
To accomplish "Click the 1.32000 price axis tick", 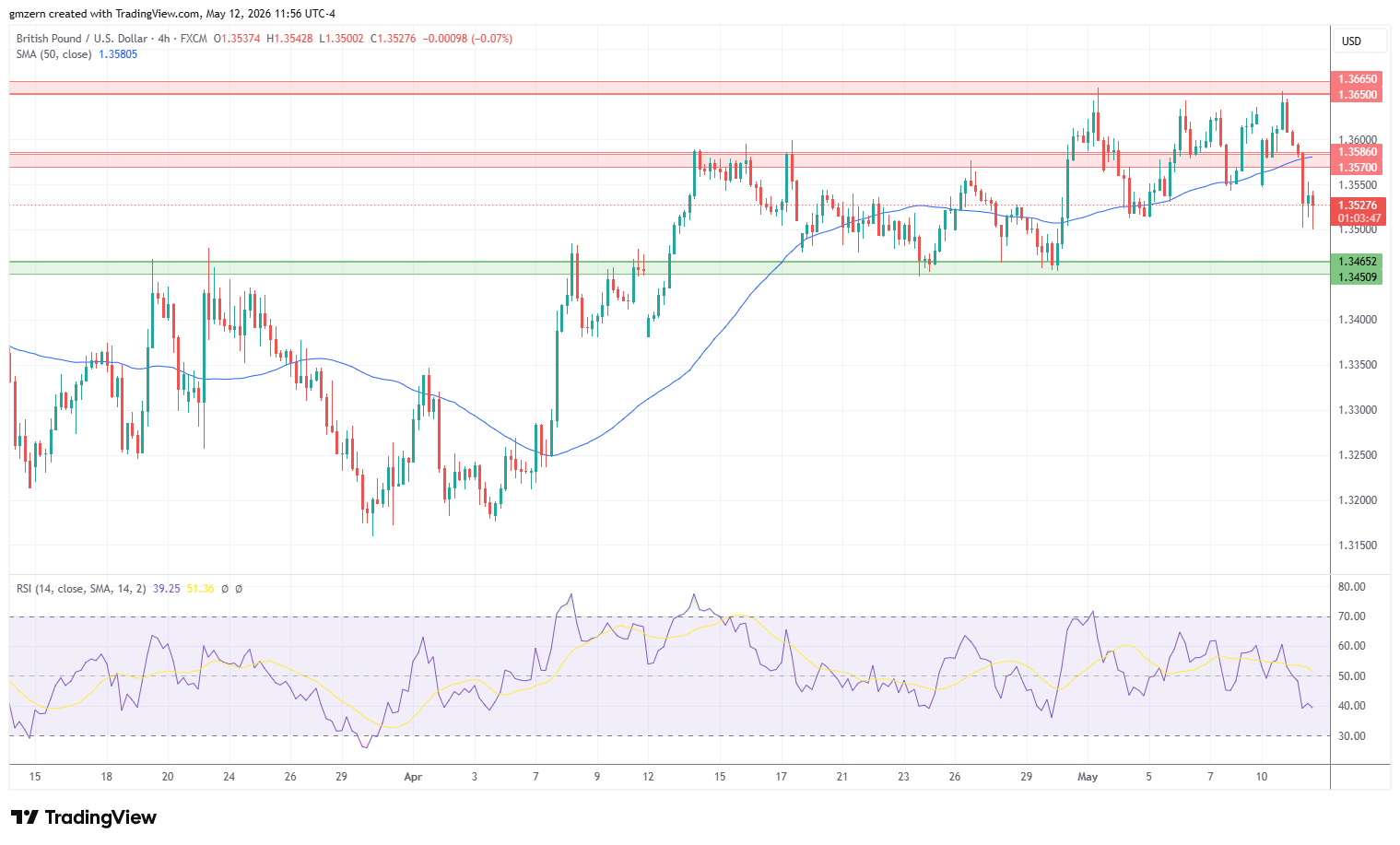I will [1358, 500].
